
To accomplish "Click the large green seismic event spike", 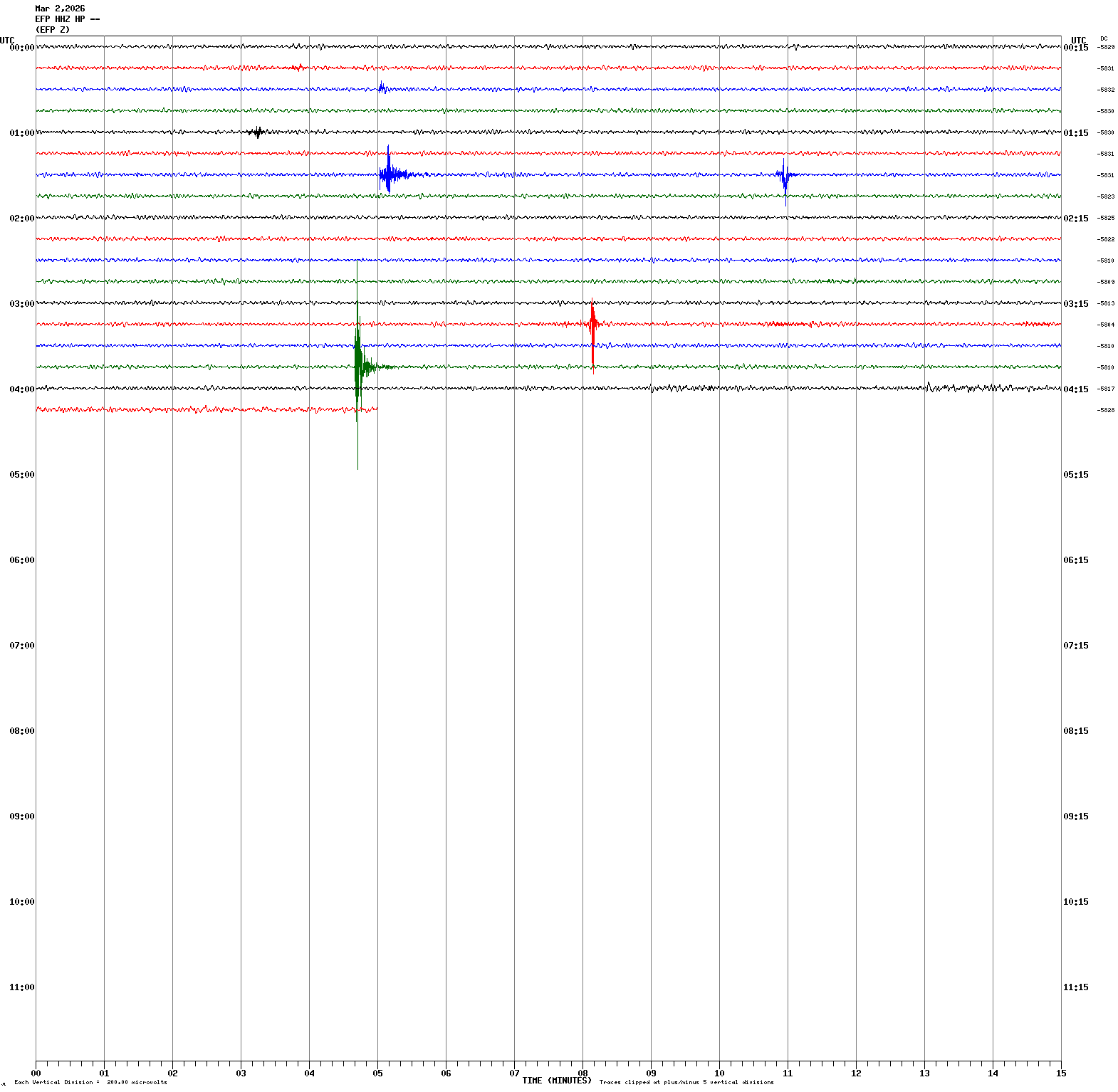I will [x=357, y=367].
